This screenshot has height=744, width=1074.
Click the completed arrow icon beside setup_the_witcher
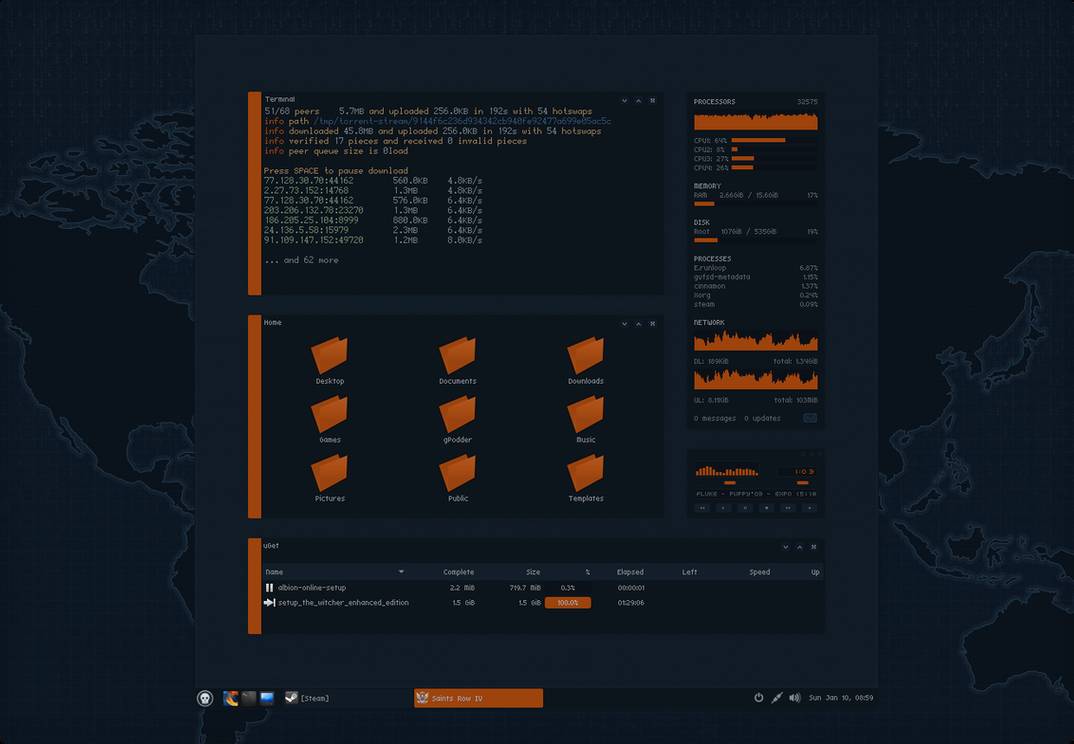tap(269, 603)
